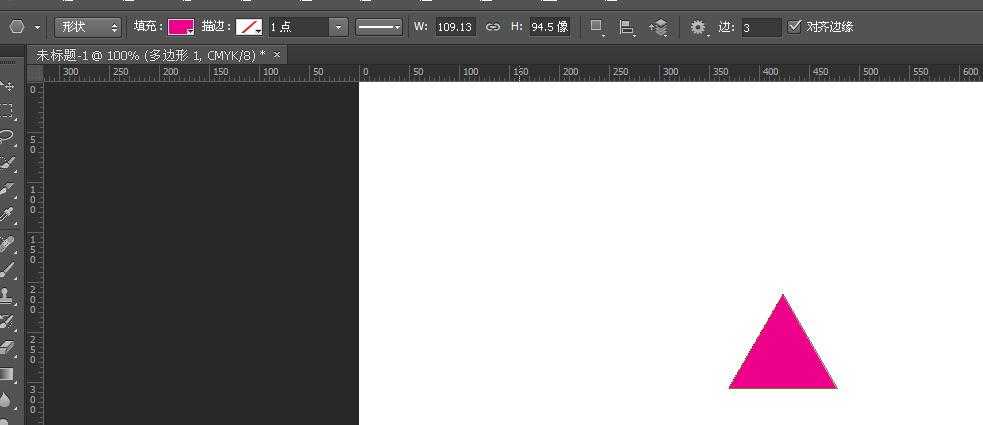Viewport: 983px width, 425px height.
Task: Open the pink fill color swatch
Action: pyautogui.click(x=181, y=27)
